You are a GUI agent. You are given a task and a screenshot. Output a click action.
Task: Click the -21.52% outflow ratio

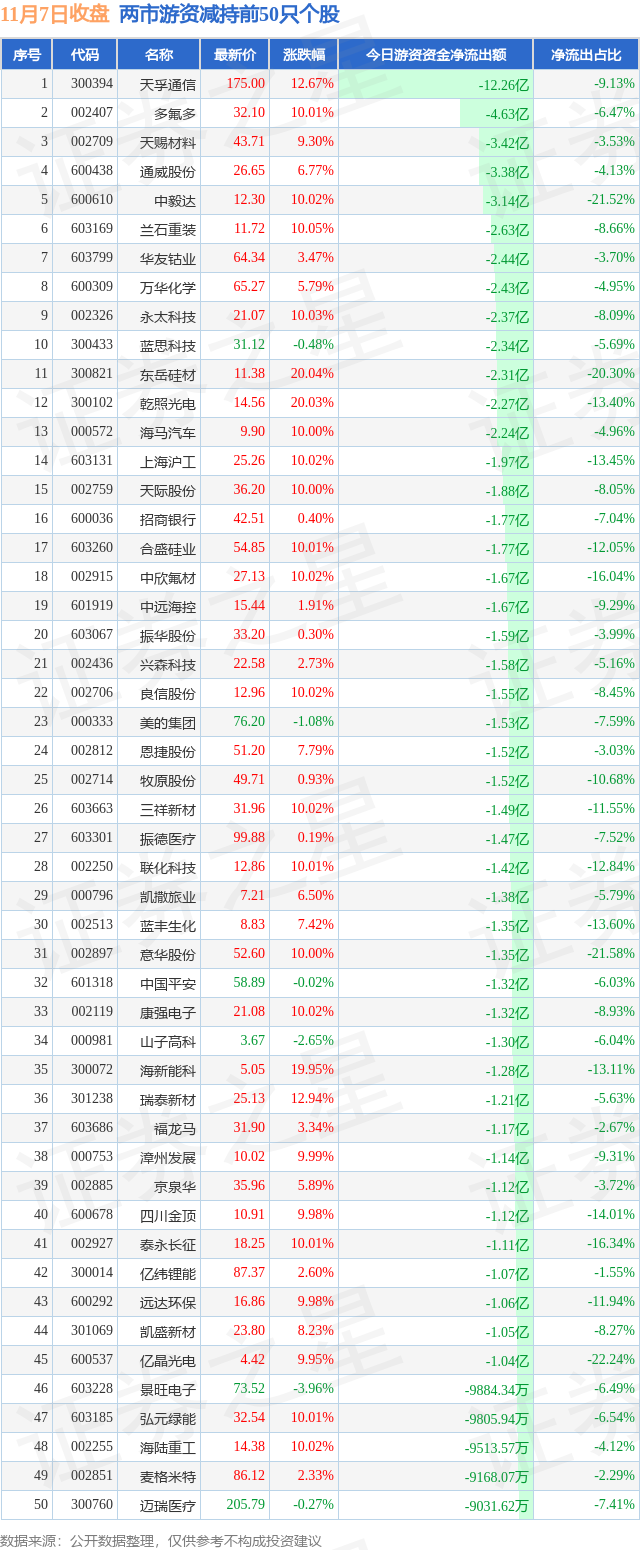pyautogui.click(x=611, y=199)
